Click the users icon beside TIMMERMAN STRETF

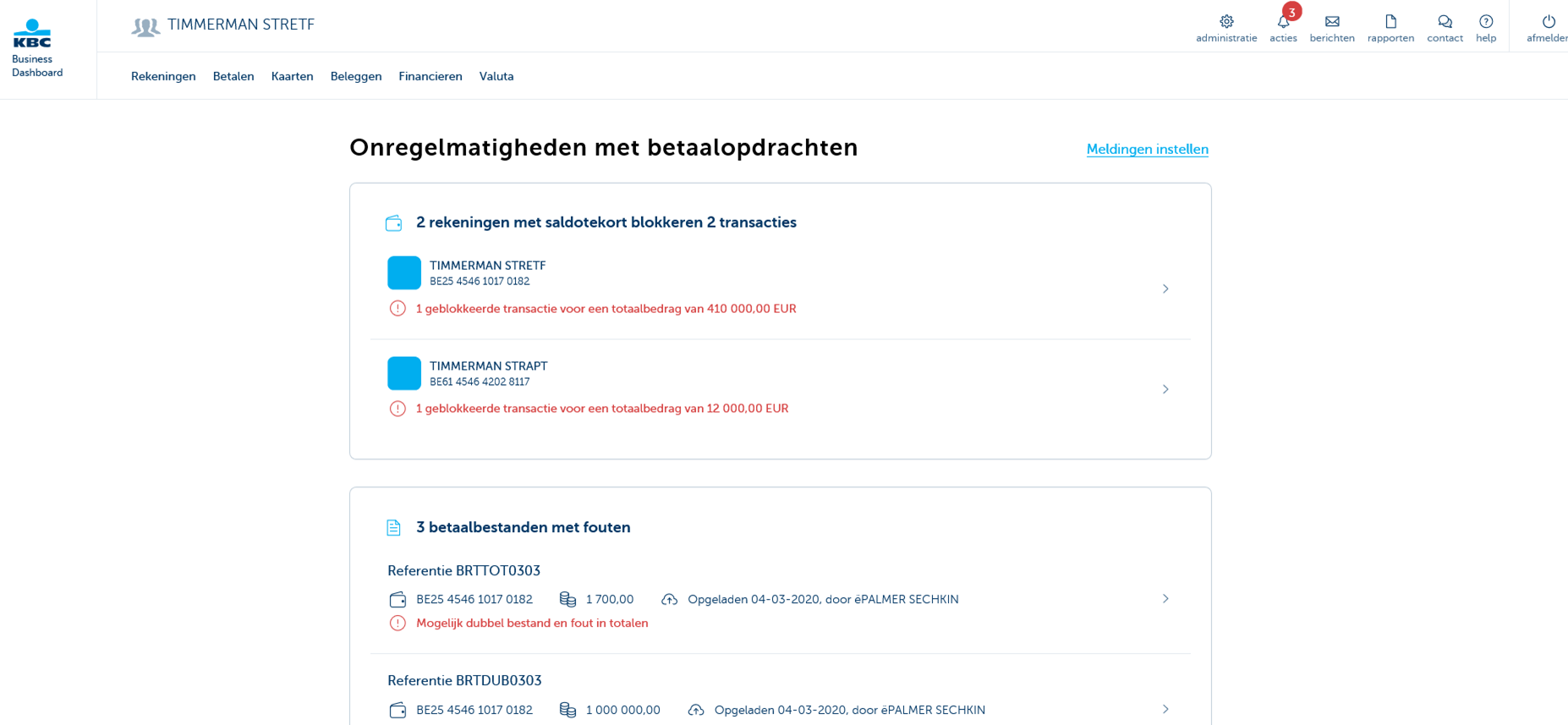(145, 26)
